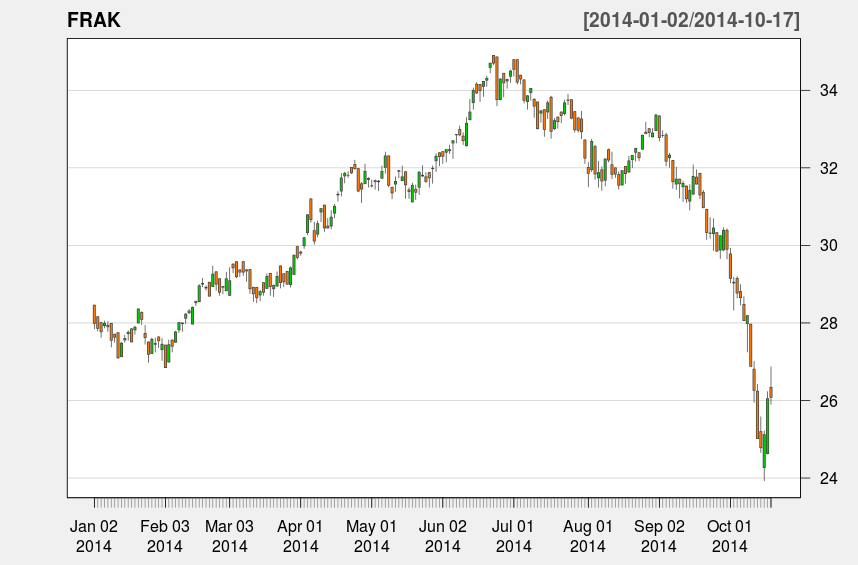Click the Oct 01 2014 date label

729,536
